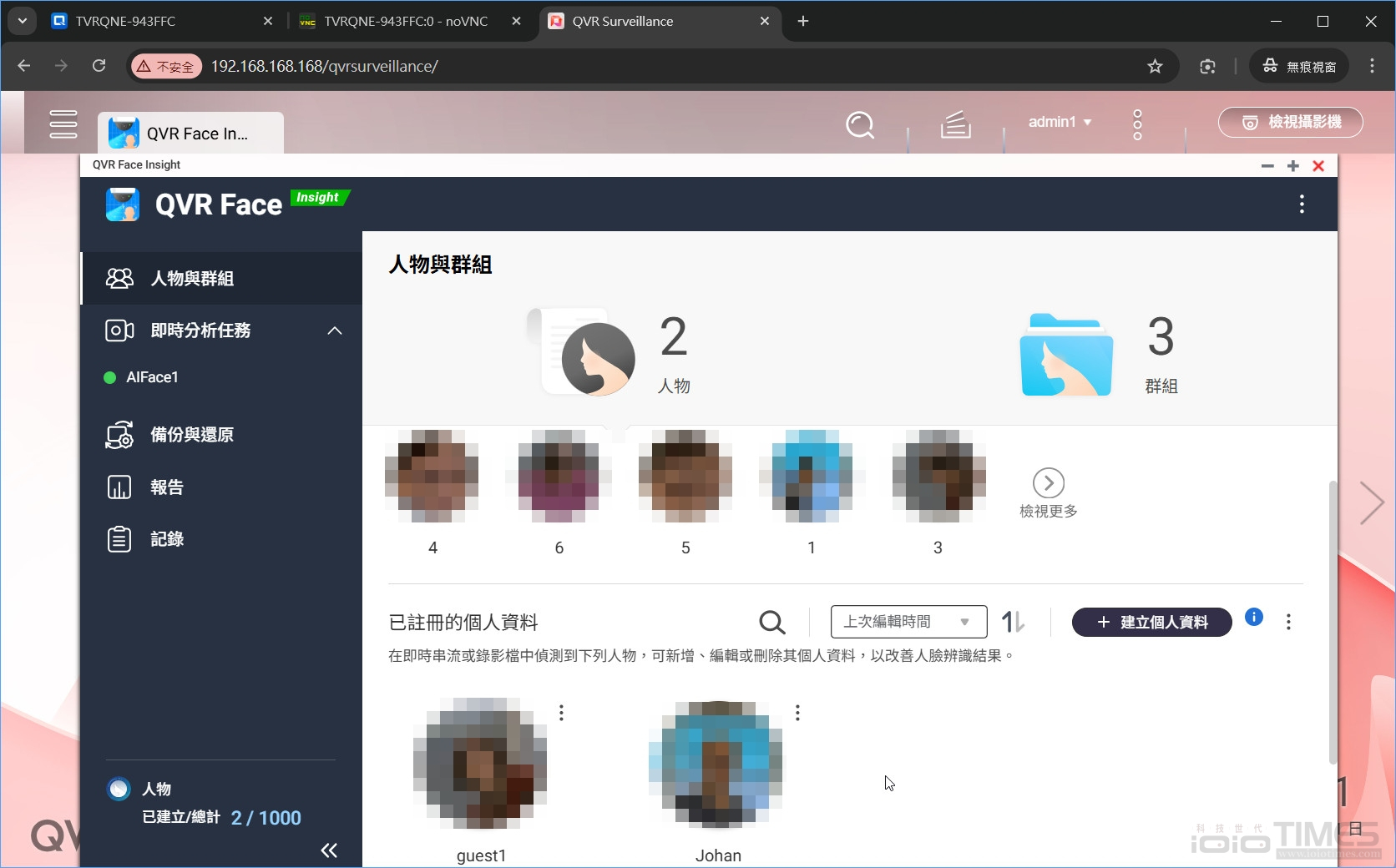
Task: Open the 上次編輯時間 sort dropdown
Action: 908,622
